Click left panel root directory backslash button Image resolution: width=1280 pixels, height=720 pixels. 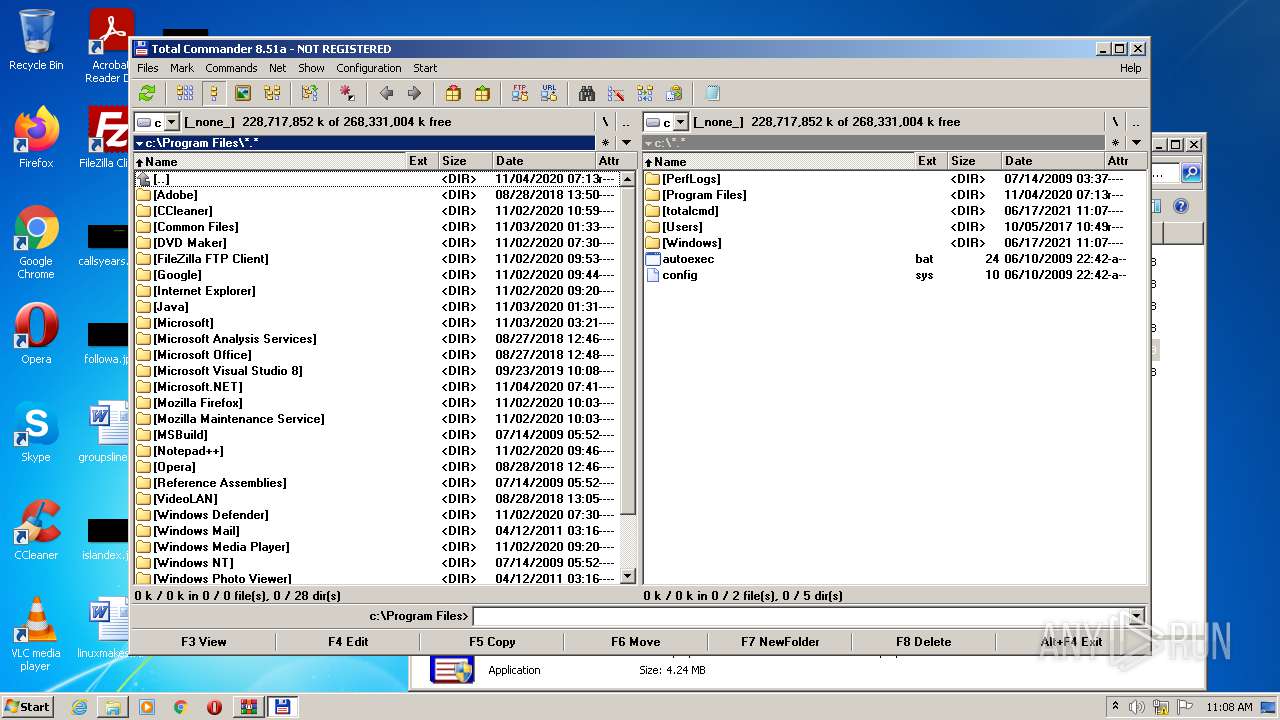(605, 122)
